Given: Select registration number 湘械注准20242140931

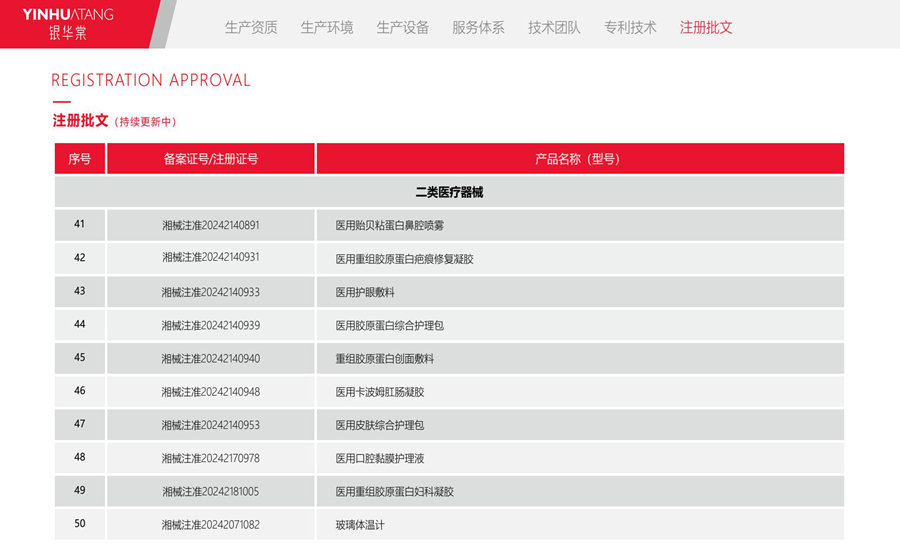Looking at the screenshot, I should point(211,258).
